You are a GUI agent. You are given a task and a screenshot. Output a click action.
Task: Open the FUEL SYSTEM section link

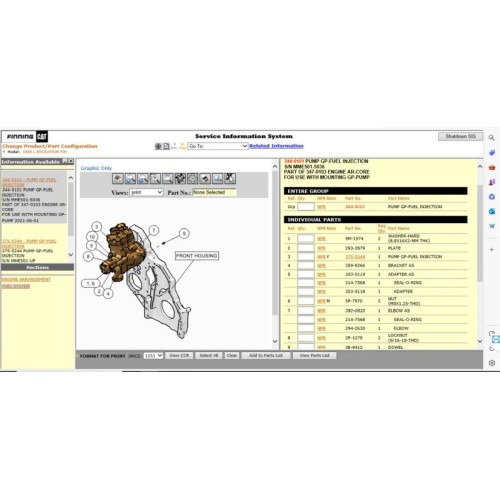click(16, 286)
